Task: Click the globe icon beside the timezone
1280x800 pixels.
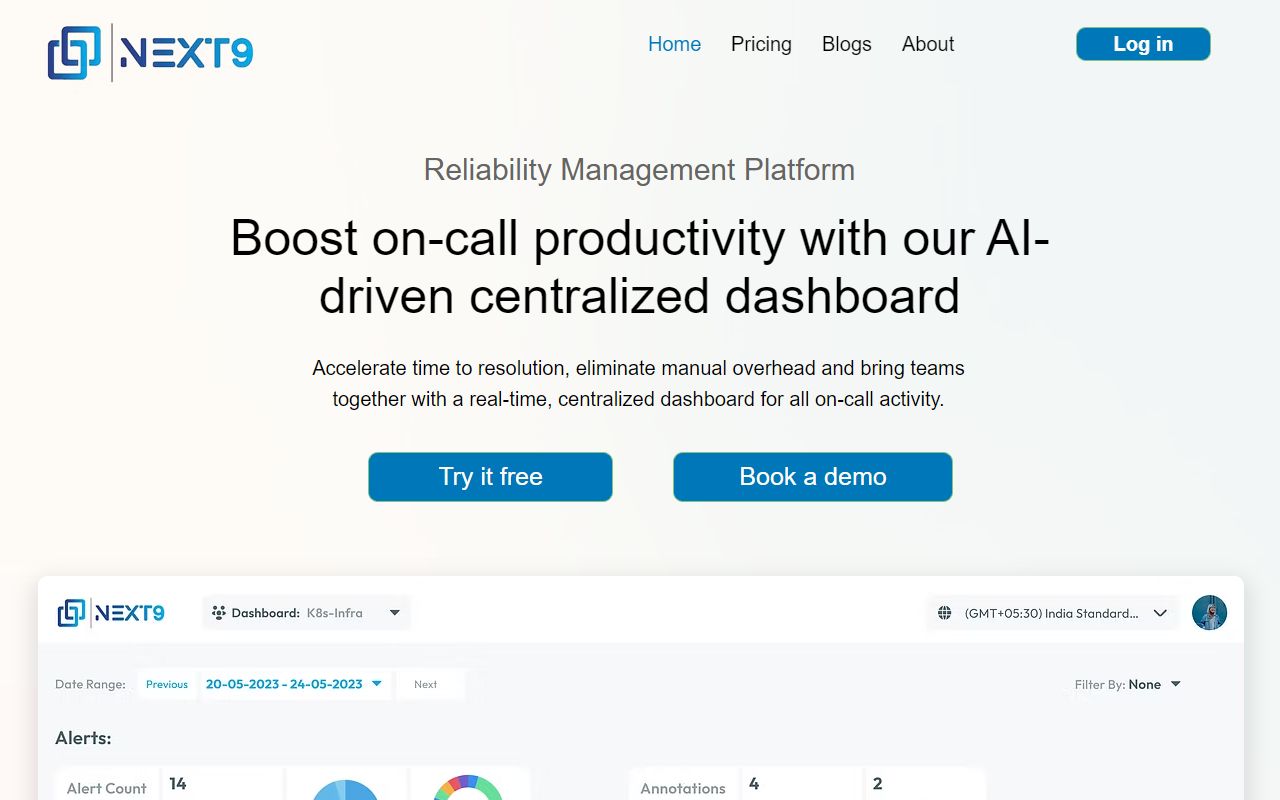Action: (x=944, y=613)
